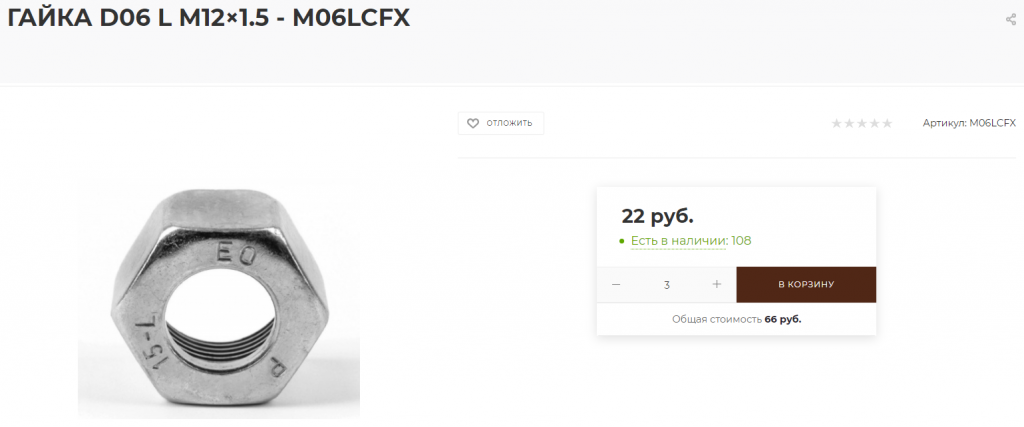The height and width of the screenshot is (427, 1024).
Task: Click the 22 руб. price
Action: coord(657,215)
